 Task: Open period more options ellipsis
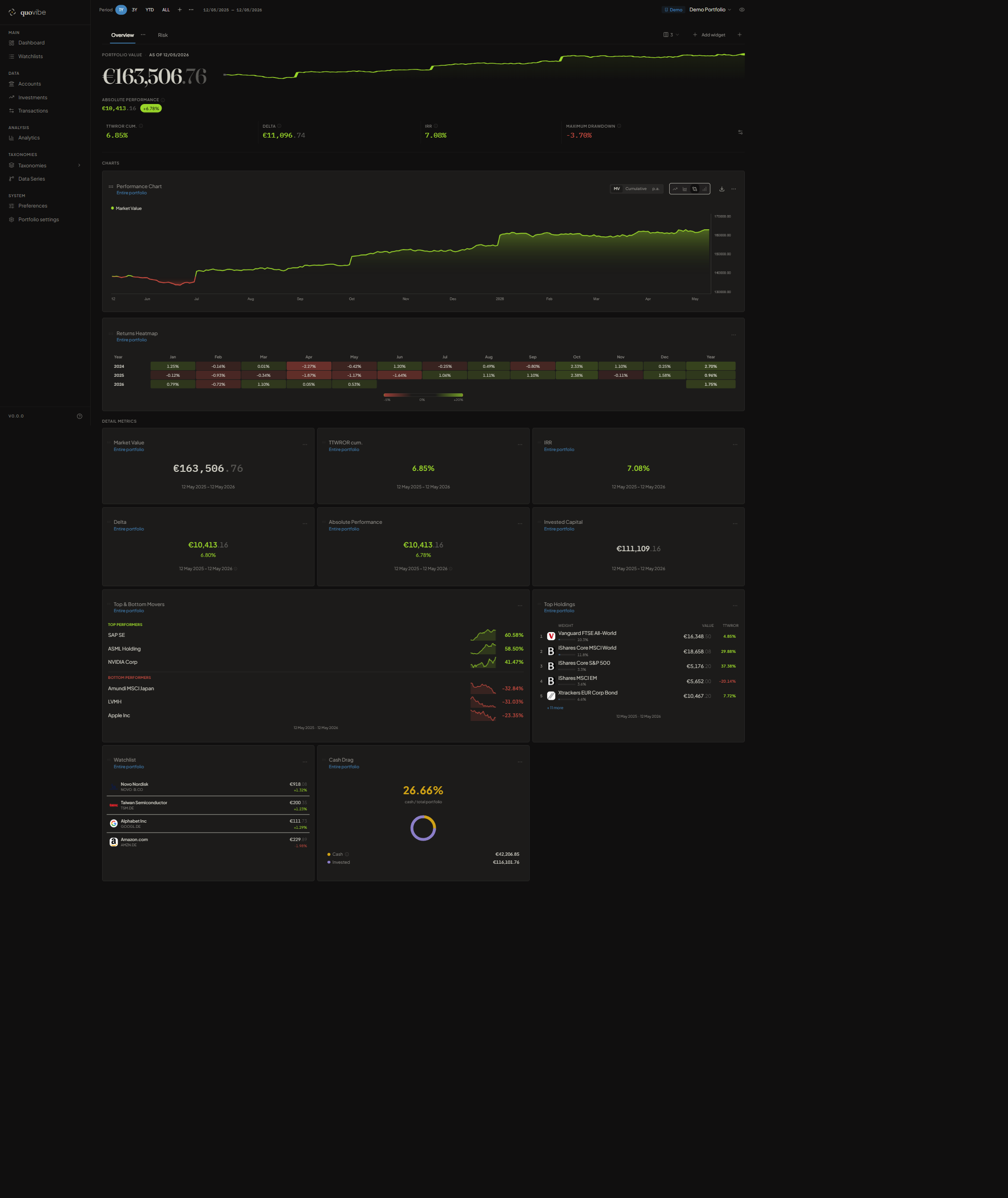point(191,10)
